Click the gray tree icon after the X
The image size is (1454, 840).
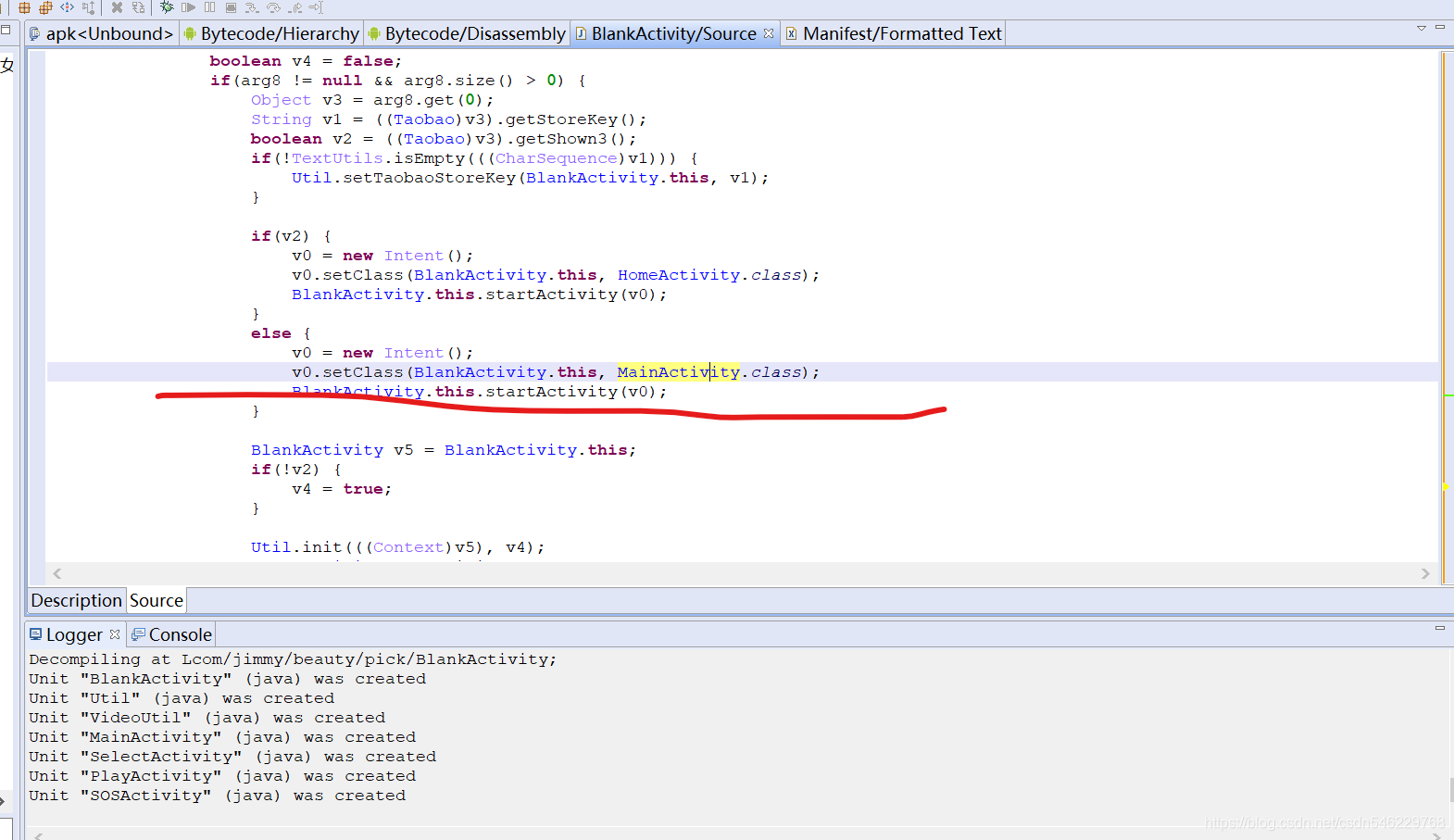point(138,7)
